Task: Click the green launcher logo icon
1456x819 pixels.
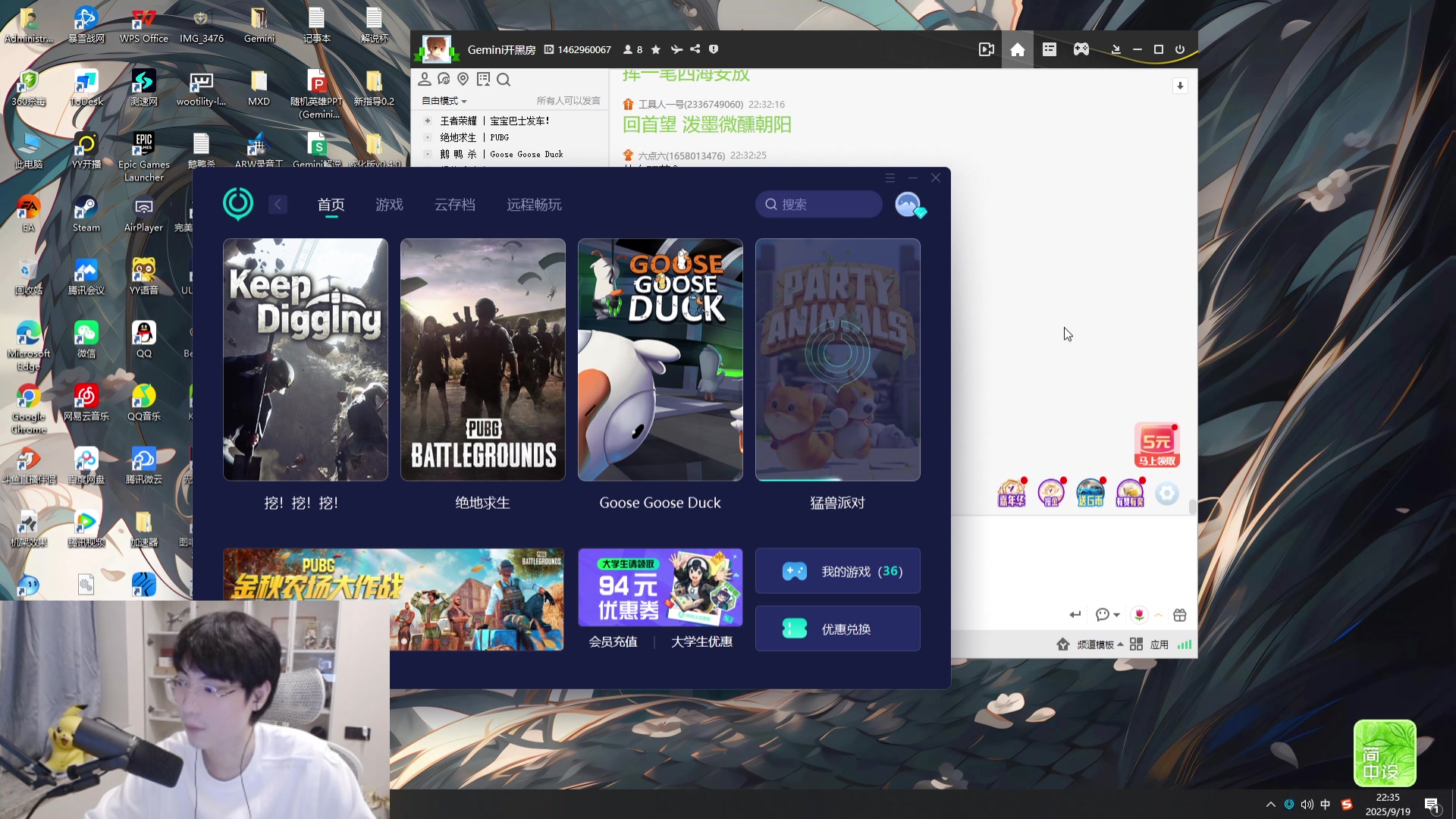Action: click(x=238, y=203)
